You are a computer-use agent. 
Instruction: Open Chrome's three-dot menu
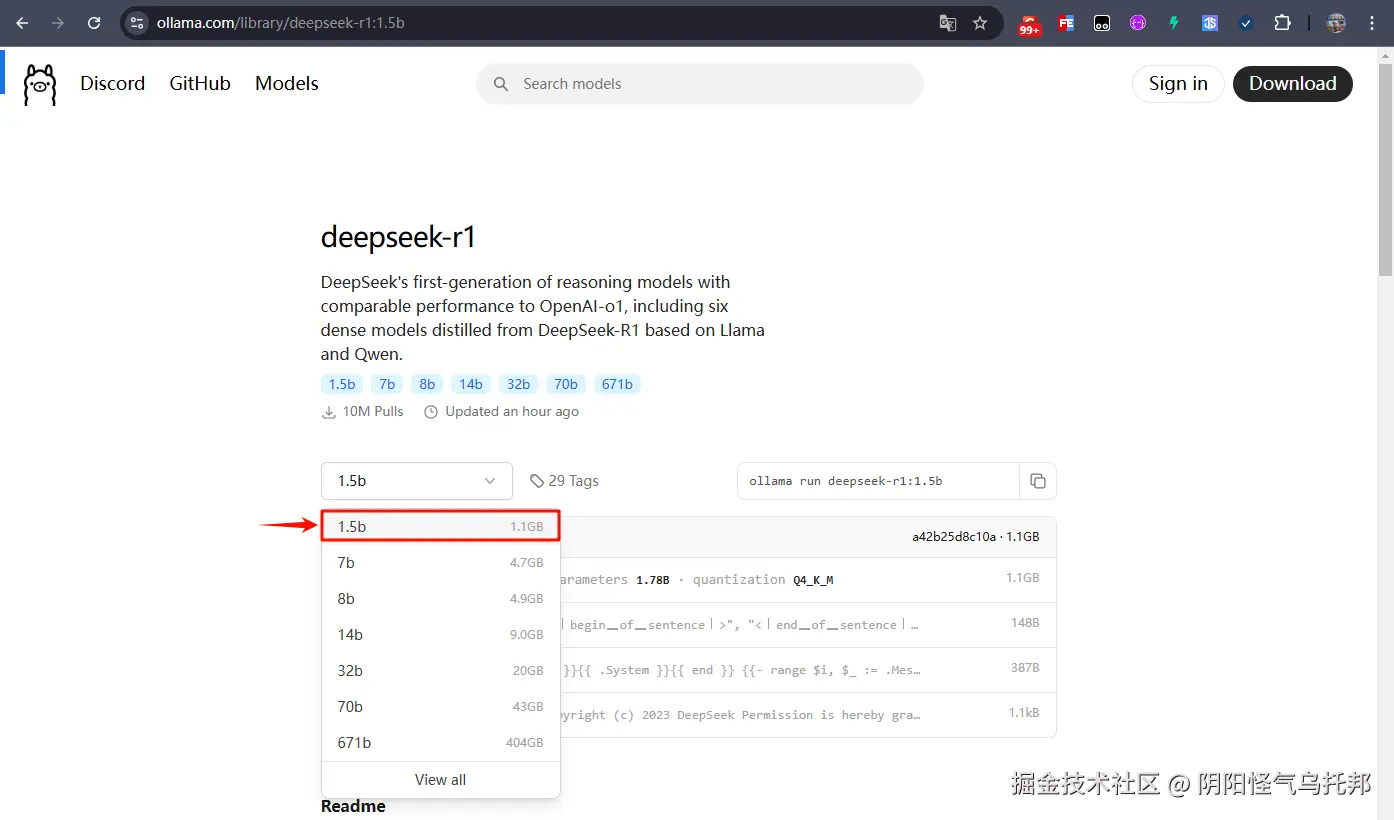[x=1371, y=22]
